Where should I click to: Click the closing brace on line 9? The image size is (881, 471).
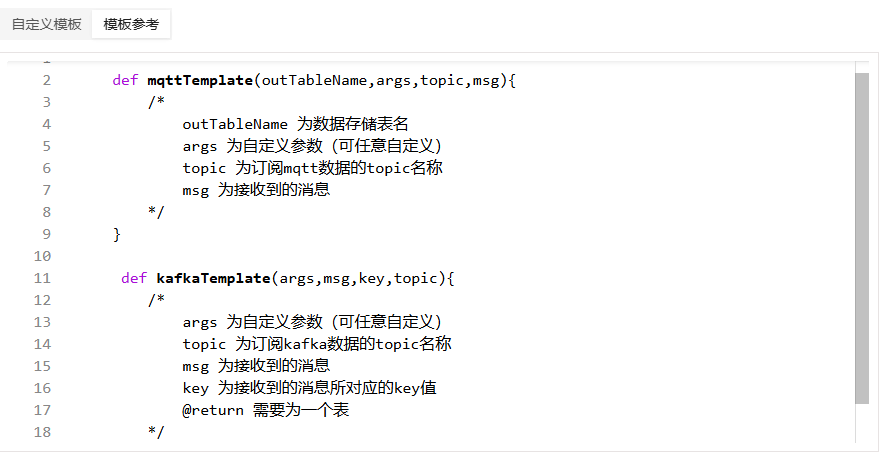117,234
